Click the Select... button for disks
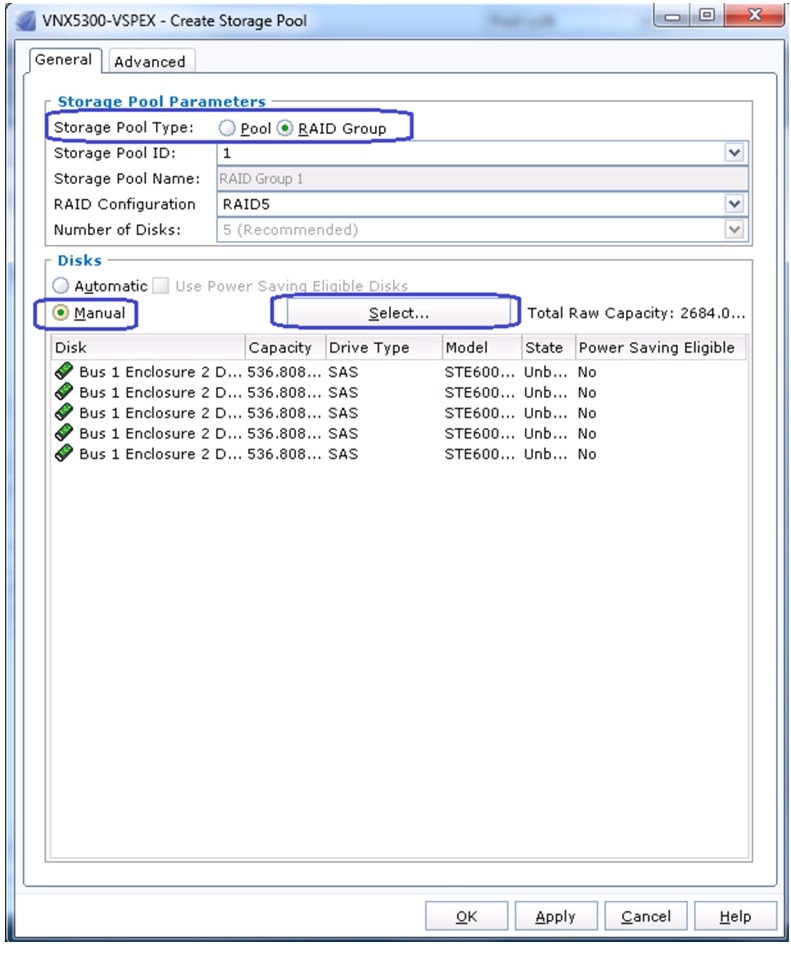791x975 pixels. pos(399,313)
